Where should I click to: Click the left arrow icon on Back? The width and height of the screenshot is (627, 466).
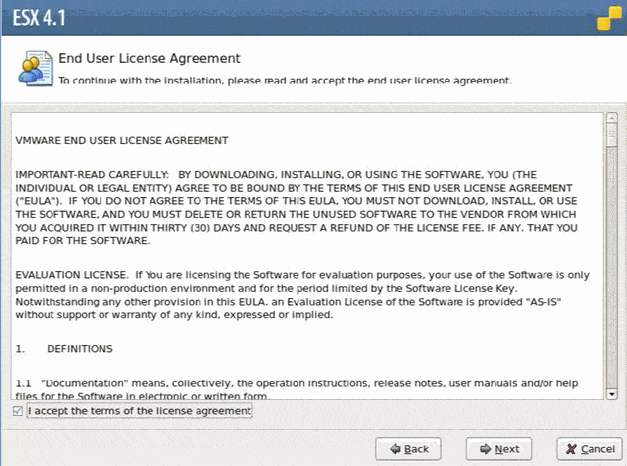[x=396, y=448]
